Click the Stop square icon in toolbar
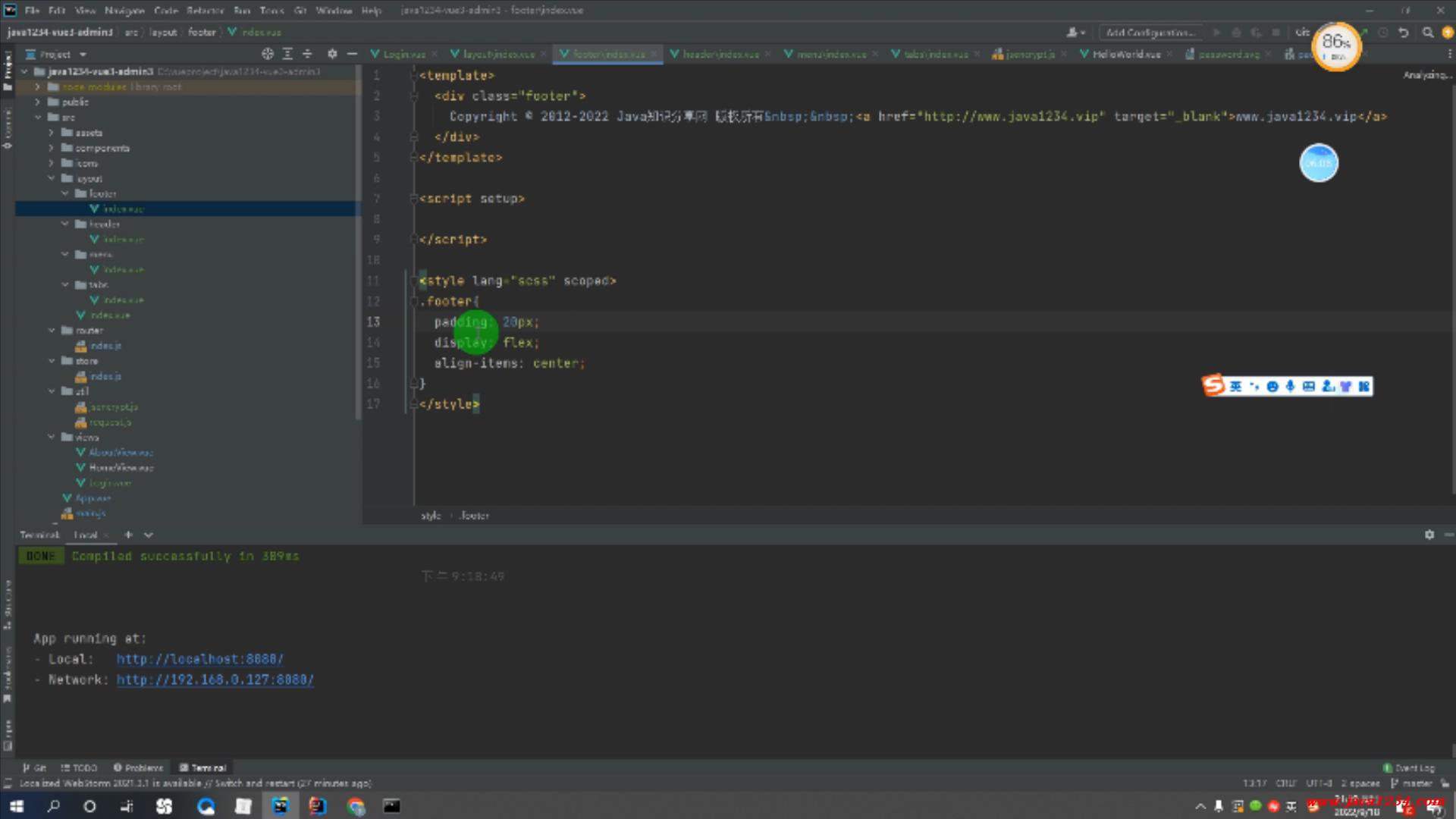 coord(1276,33)
